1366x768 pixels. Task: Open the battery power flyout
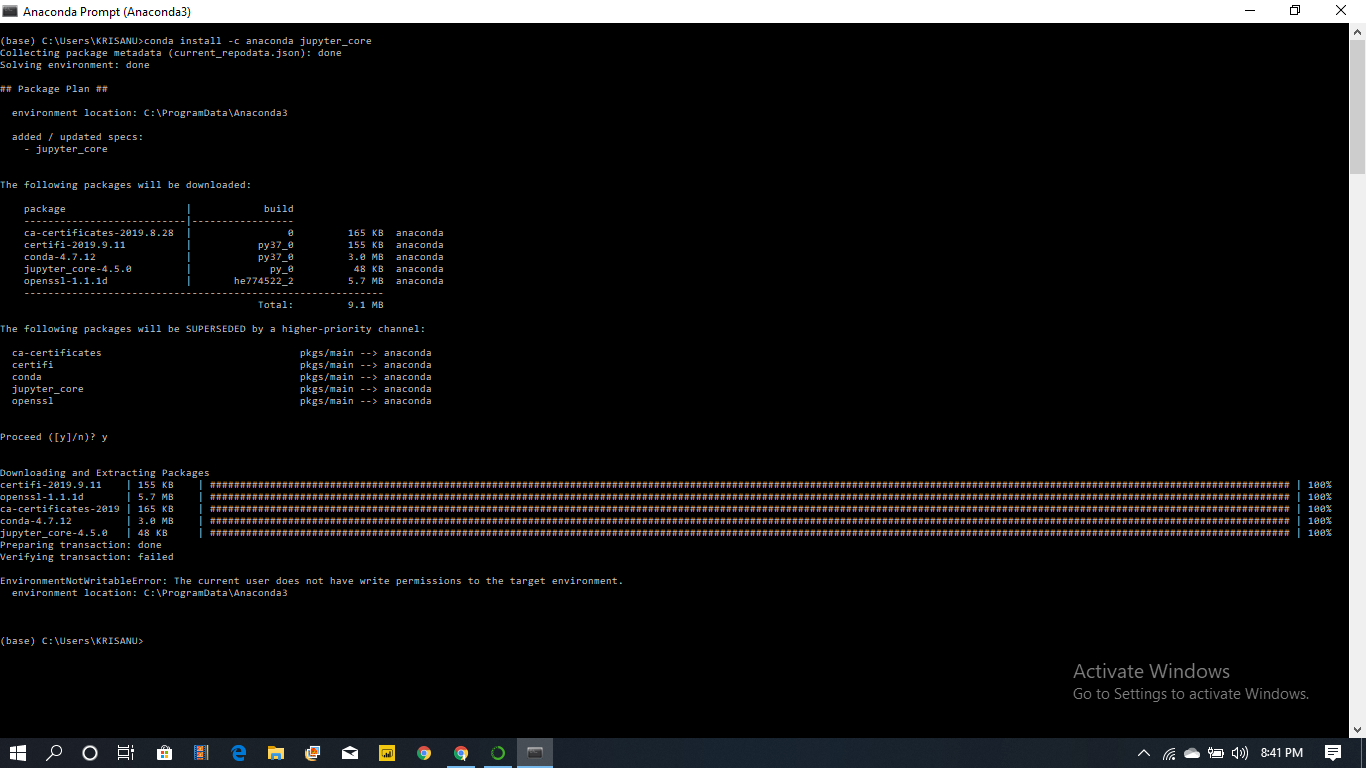pyautogui.click(x=1216, y=753)
